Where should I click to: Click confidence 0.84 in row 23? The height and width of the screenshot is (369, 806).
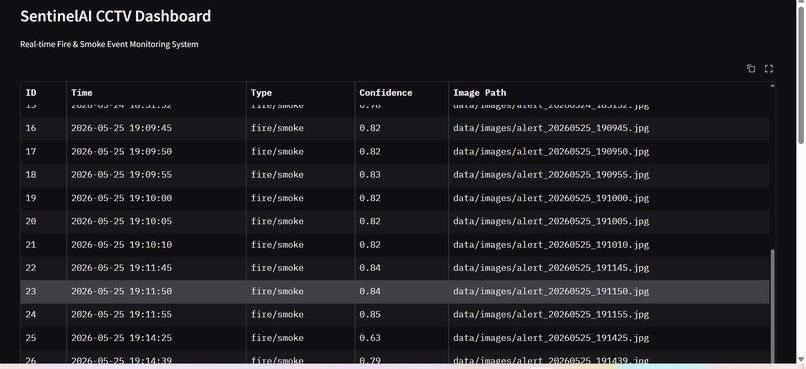401,291
